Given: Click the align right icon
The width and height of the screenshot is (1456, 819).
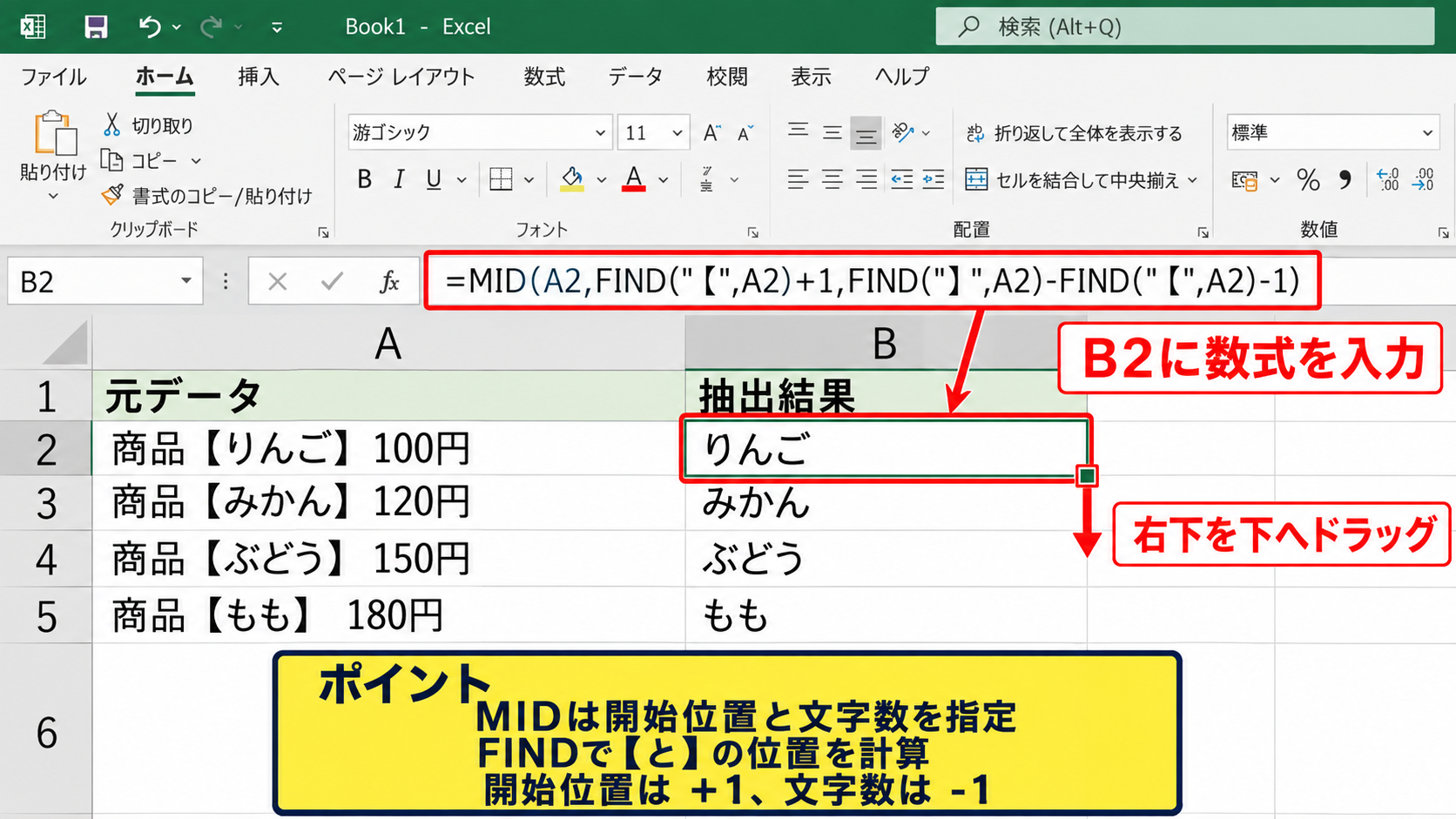Looking at the screenshot, I should 866,180.
